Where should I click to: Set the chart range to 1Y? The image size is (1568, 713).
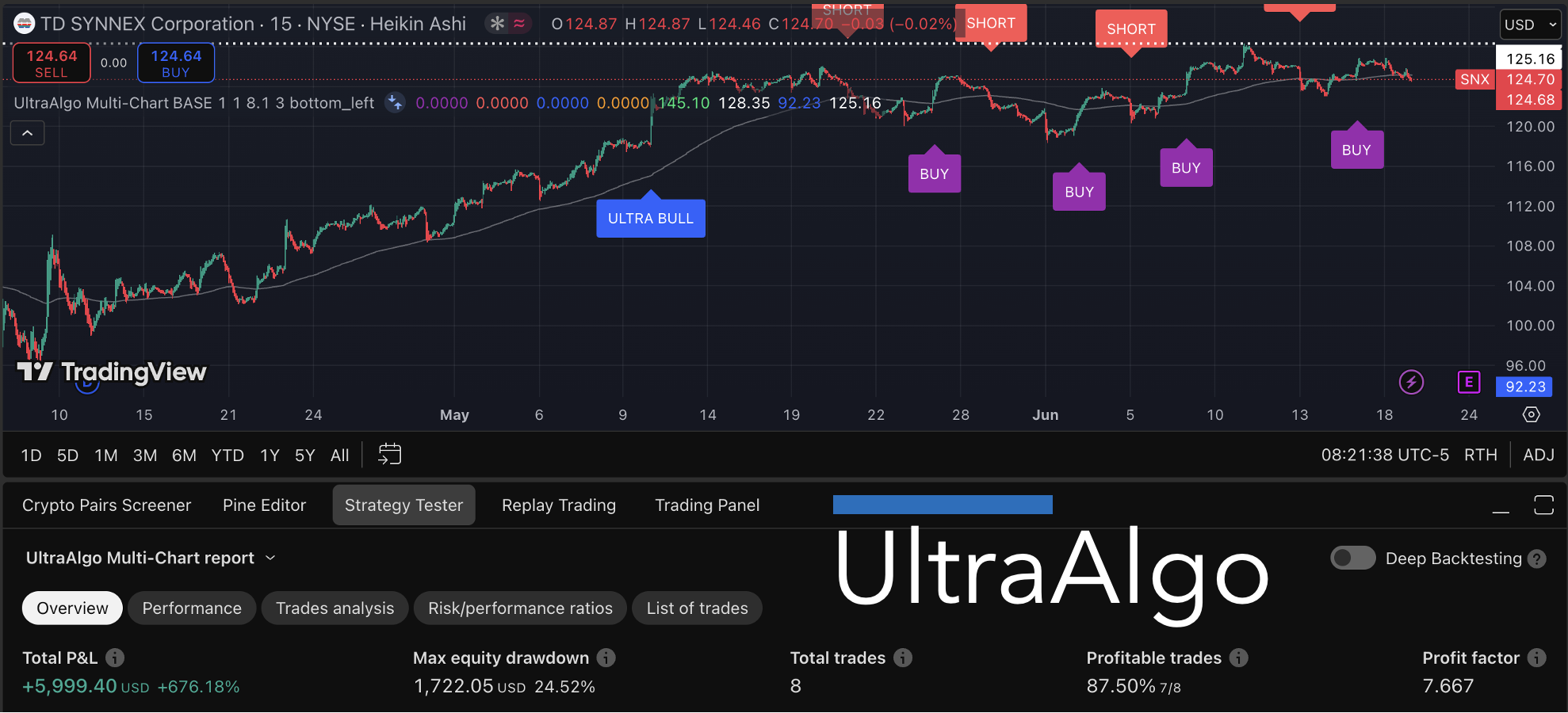tap(270, 456)
